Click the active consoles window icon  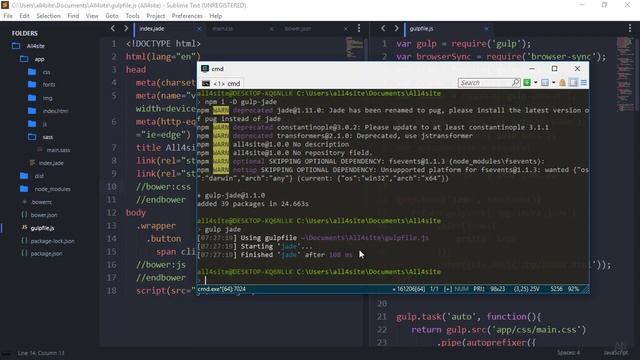[544, 83]
